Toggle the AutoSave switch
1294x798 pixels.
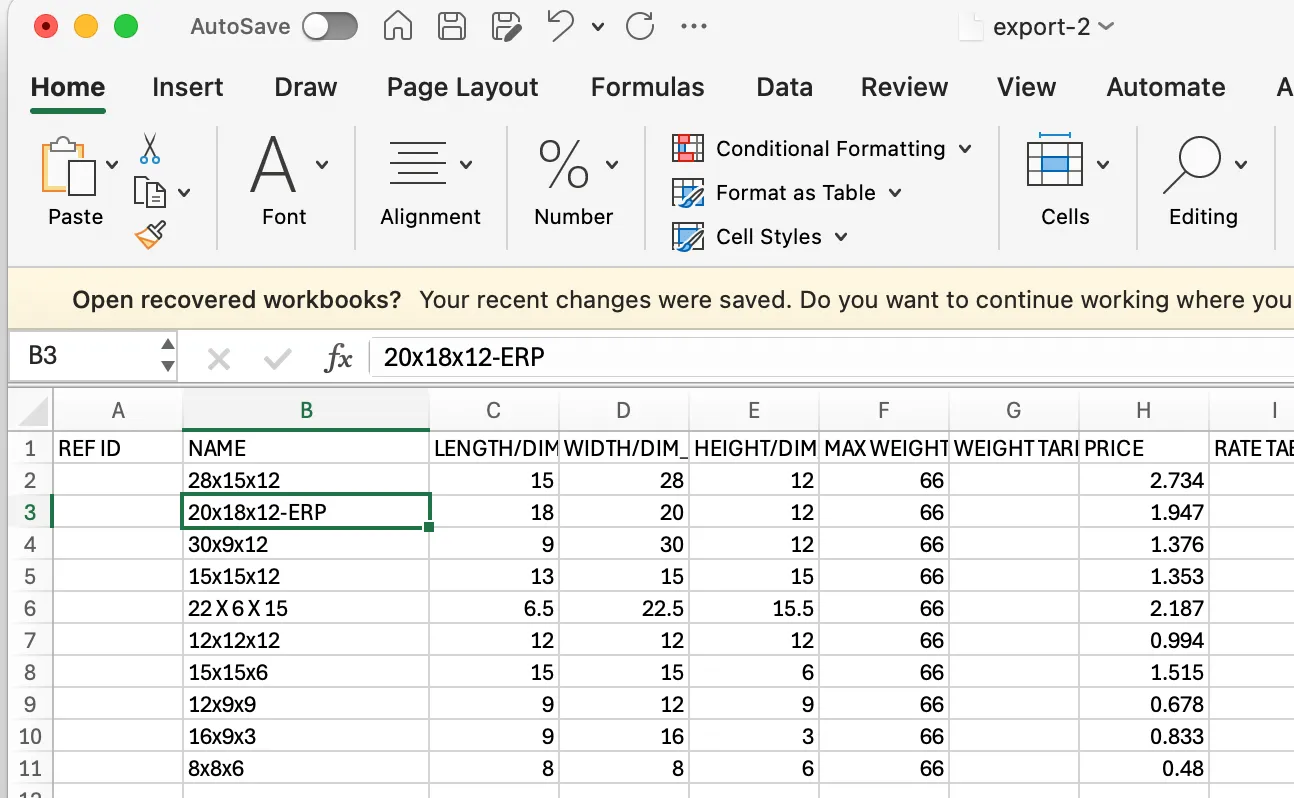click(x=330, y=27)
